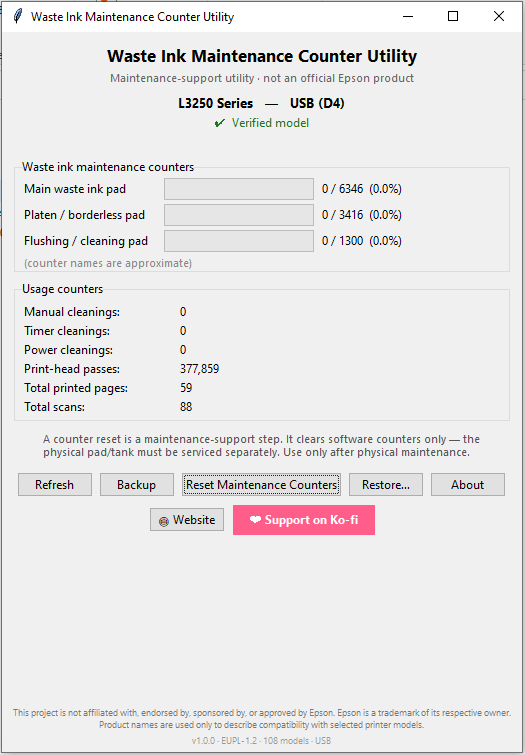
Task: Click the large Waste Ink Maintenance Counter Utility heading
Action: 262,56
